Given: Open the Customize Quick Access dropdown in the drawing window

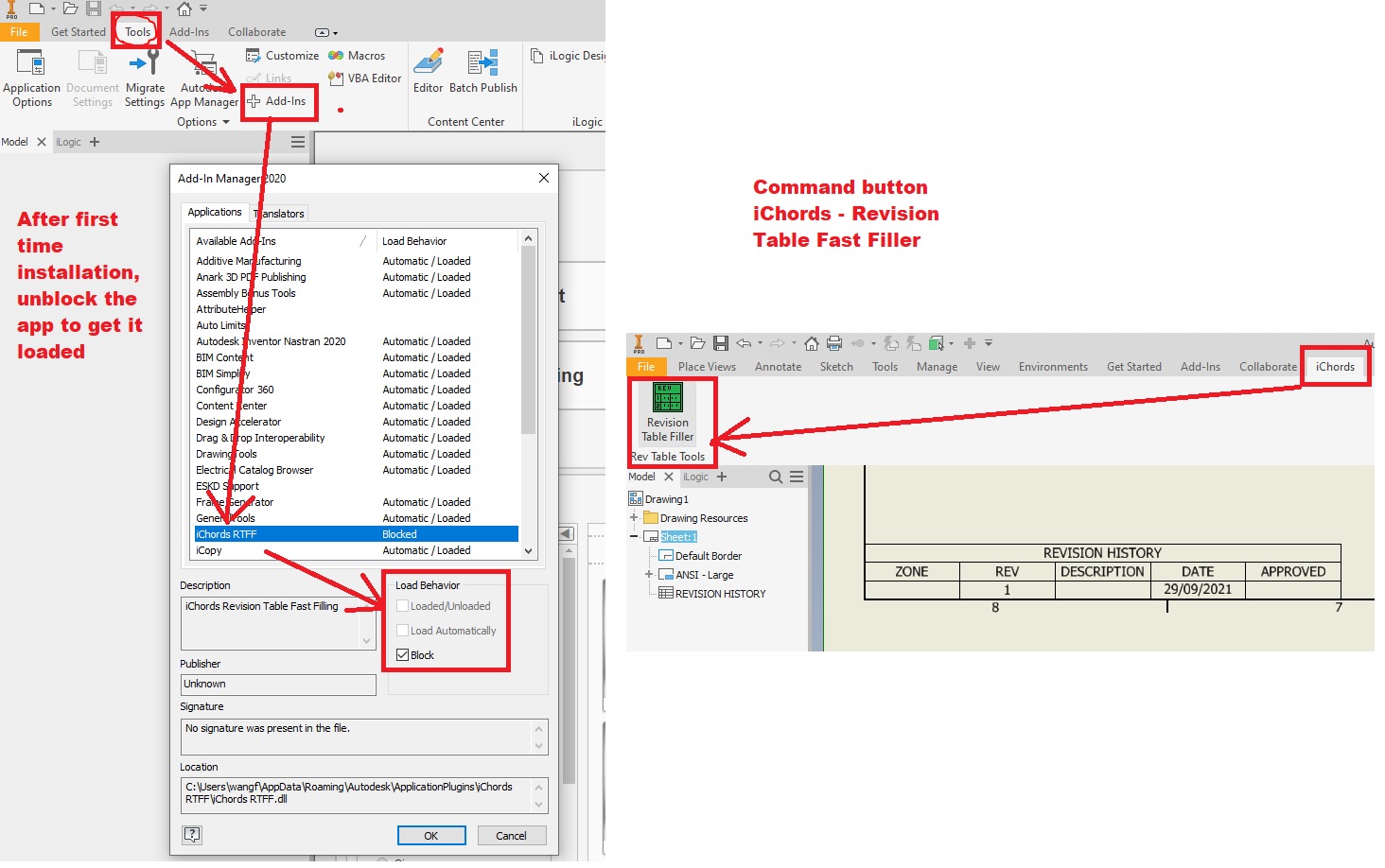Looking at the screenshot, I should tap(989, 343).
